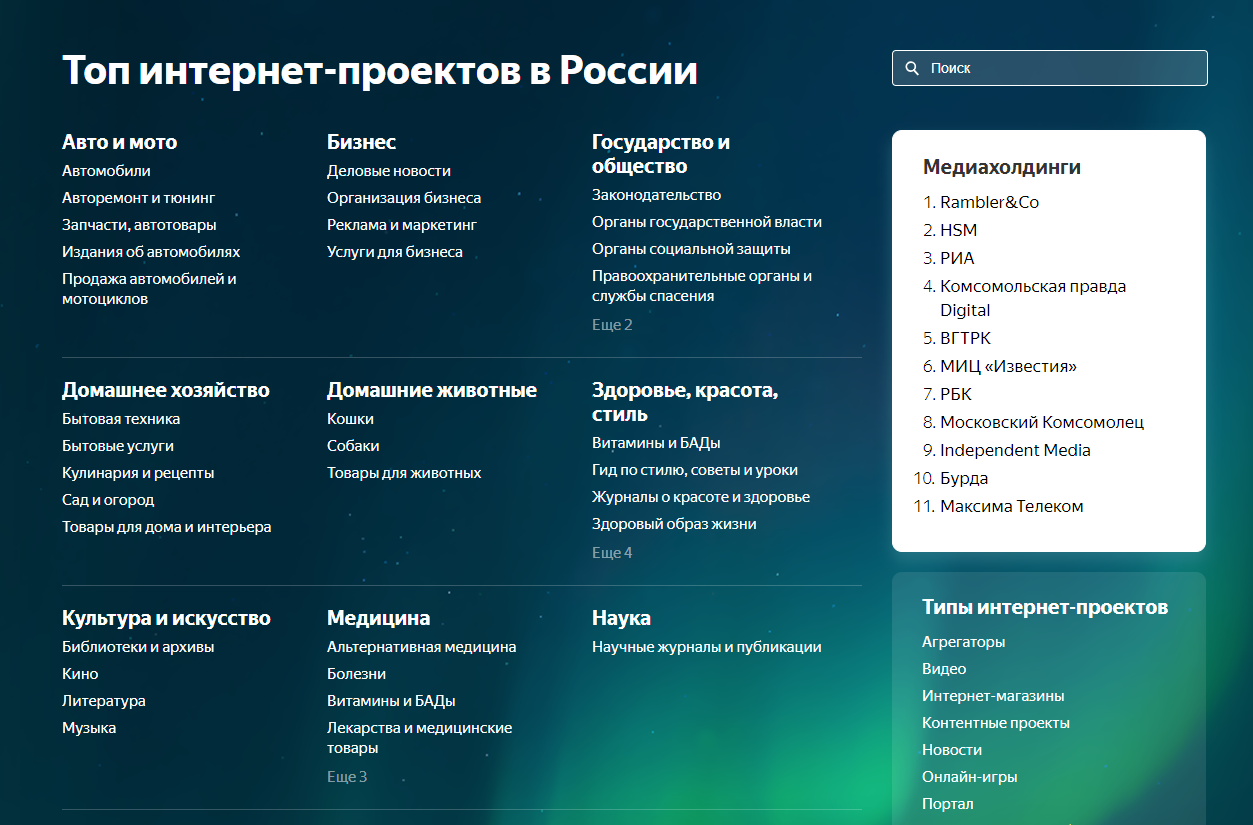The width and height of the screenshot is (1253, 825).
Task: Open HSM in Медиахолдинги list
Action: (958, 230)
